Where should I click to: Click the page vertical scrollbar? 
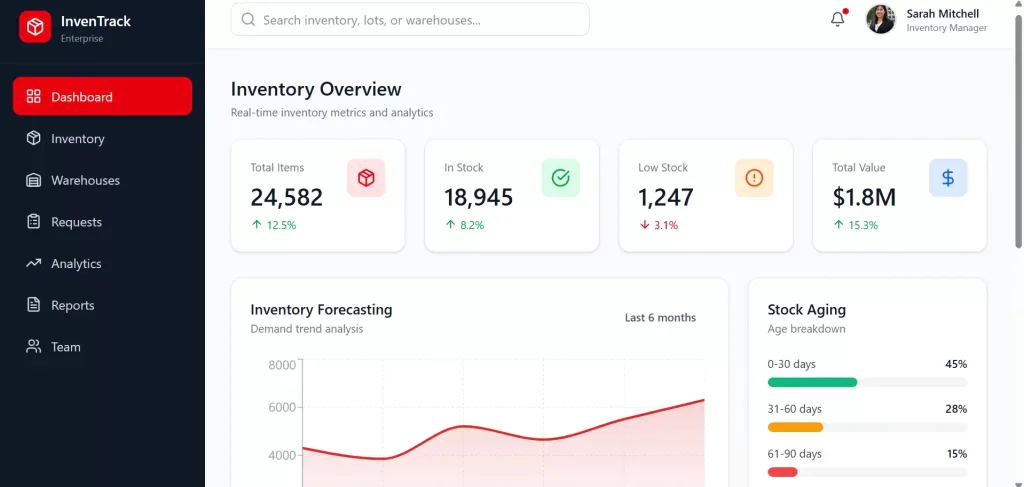pyautogui.click(x=1019, y=131)
